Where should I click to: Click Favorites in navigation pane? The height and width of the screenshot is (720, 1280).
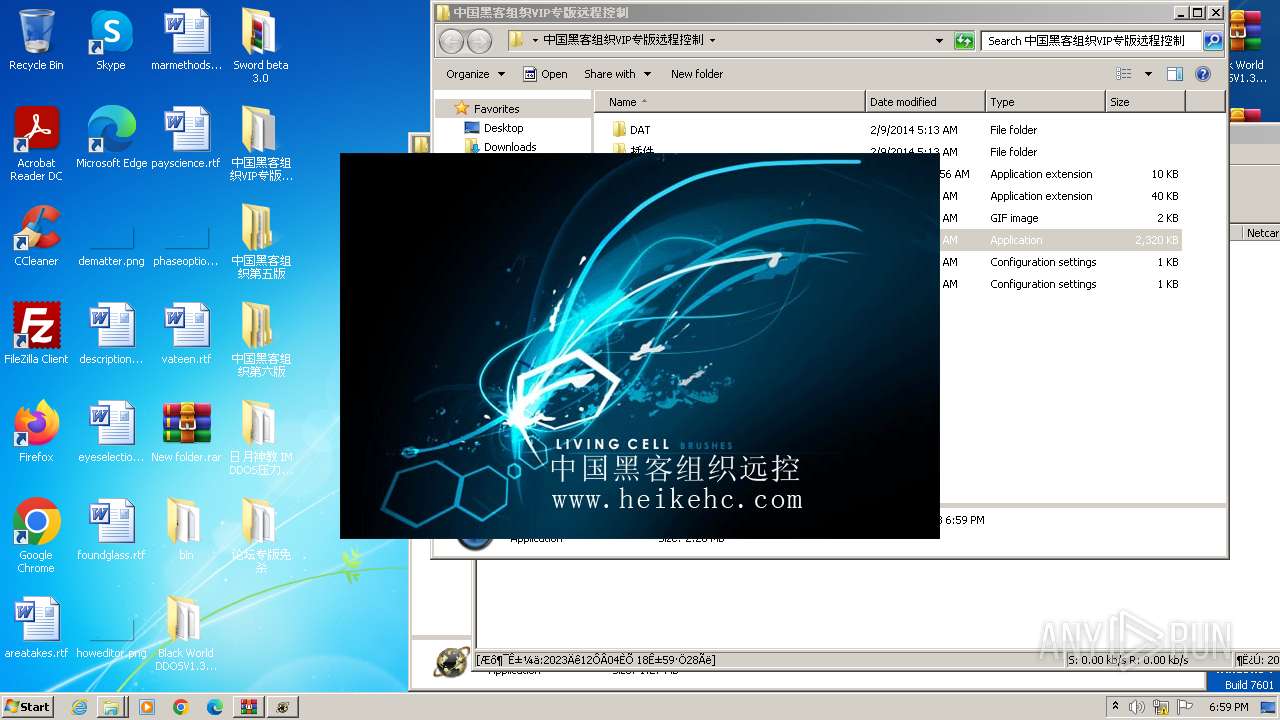pos(496,109)
